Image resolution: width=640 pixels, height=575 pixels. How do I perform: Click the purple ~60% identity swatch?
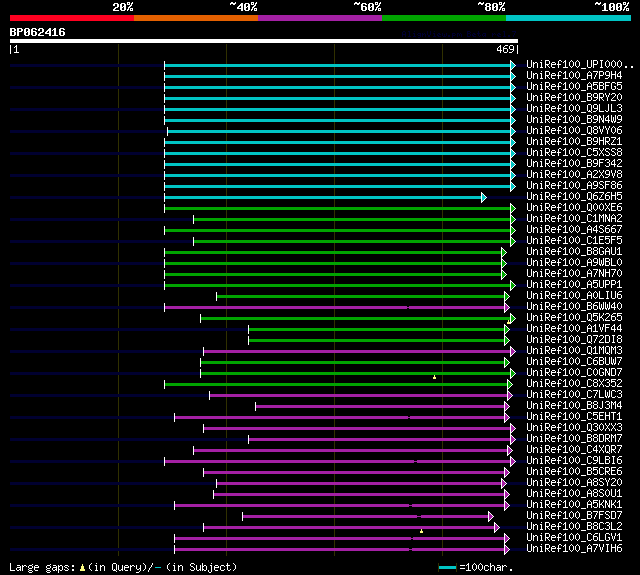click(320, 18)
